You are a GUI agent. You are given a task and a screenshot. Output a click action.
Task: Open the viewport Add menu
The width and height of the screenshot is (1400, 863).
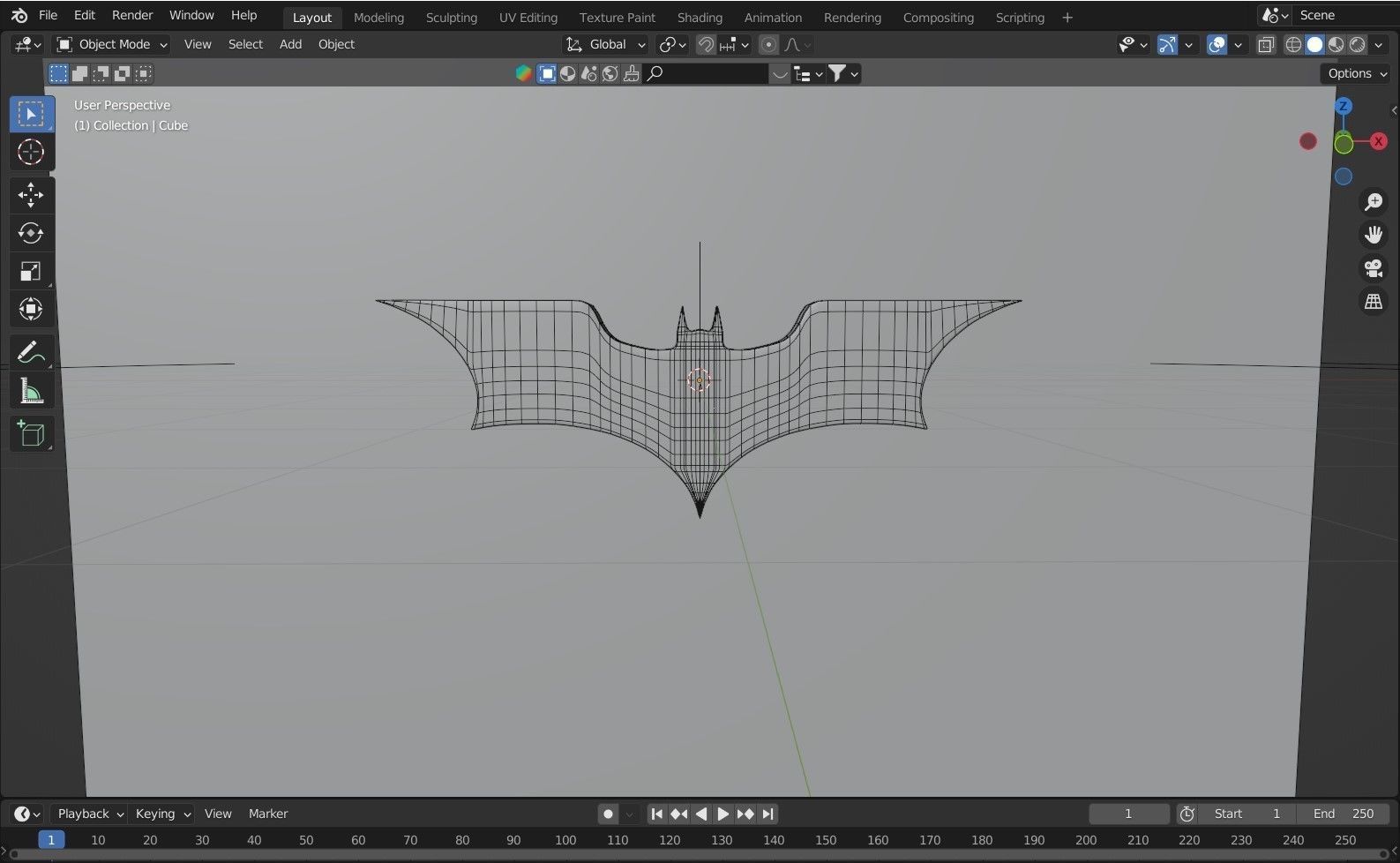pyautogui.click(x=290, y=44)
